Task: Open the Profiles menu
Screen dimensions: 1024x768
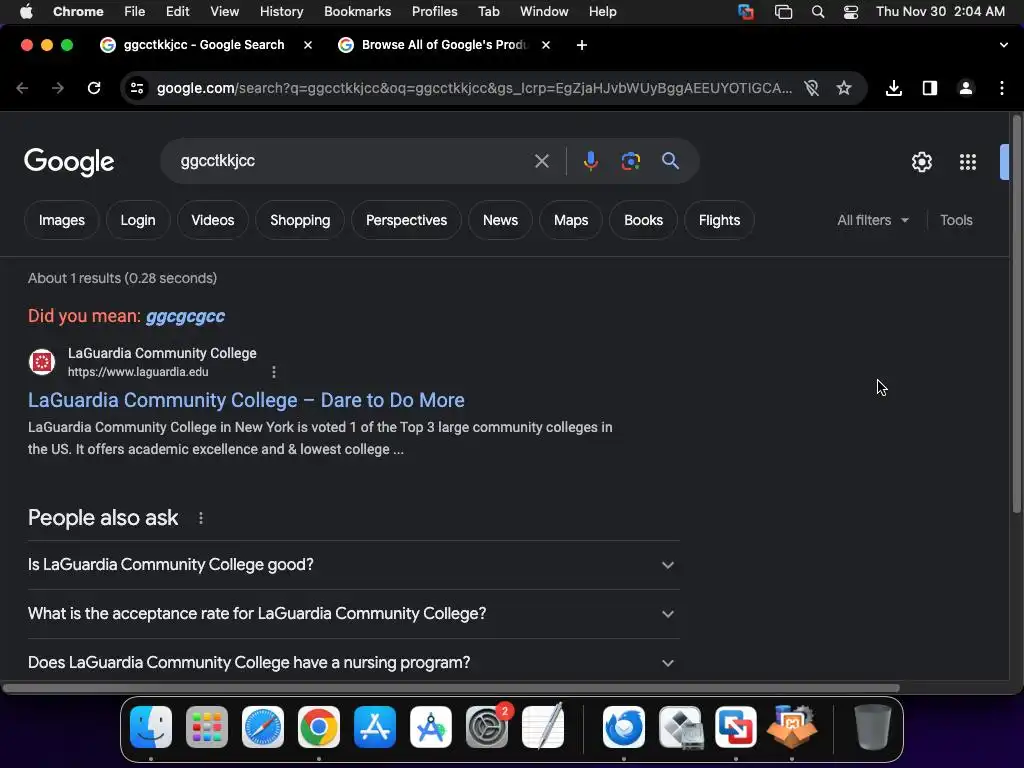Action: click(x=434, y=12)
